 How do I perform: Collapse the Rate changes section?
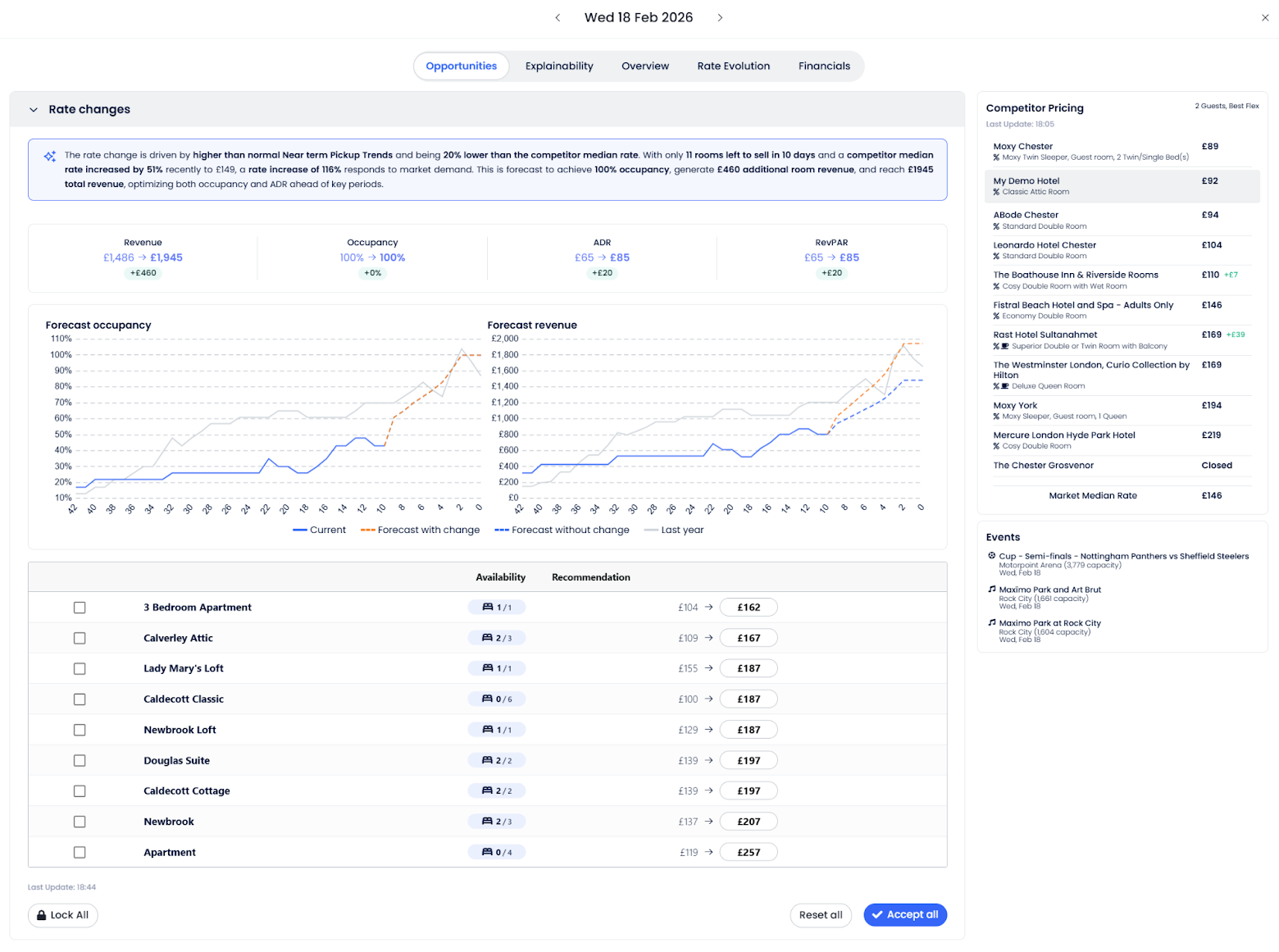pyautogui.click(x=34, y=110)
